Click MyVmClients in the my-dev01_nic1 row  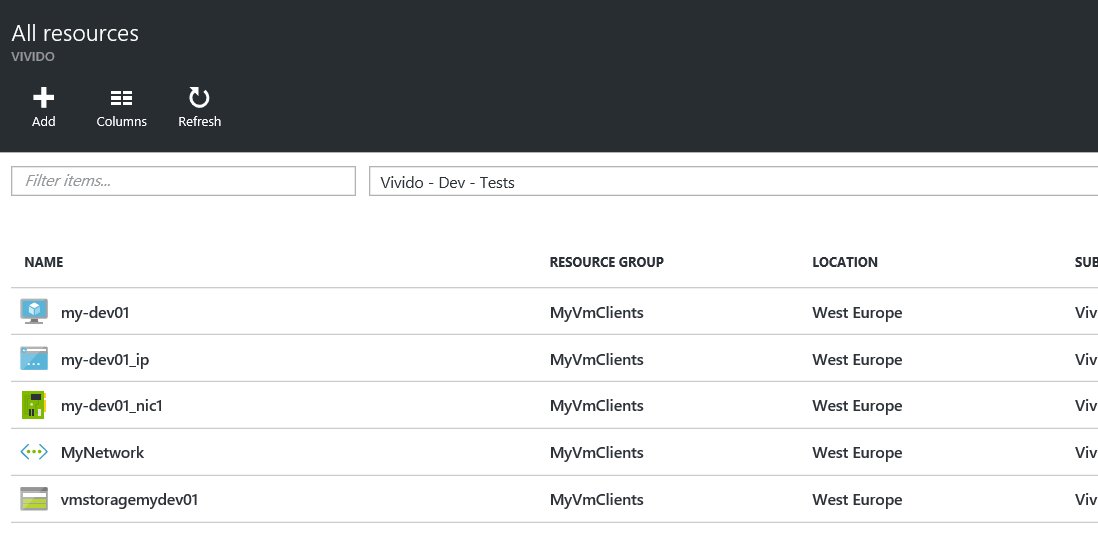pos(597,406)
